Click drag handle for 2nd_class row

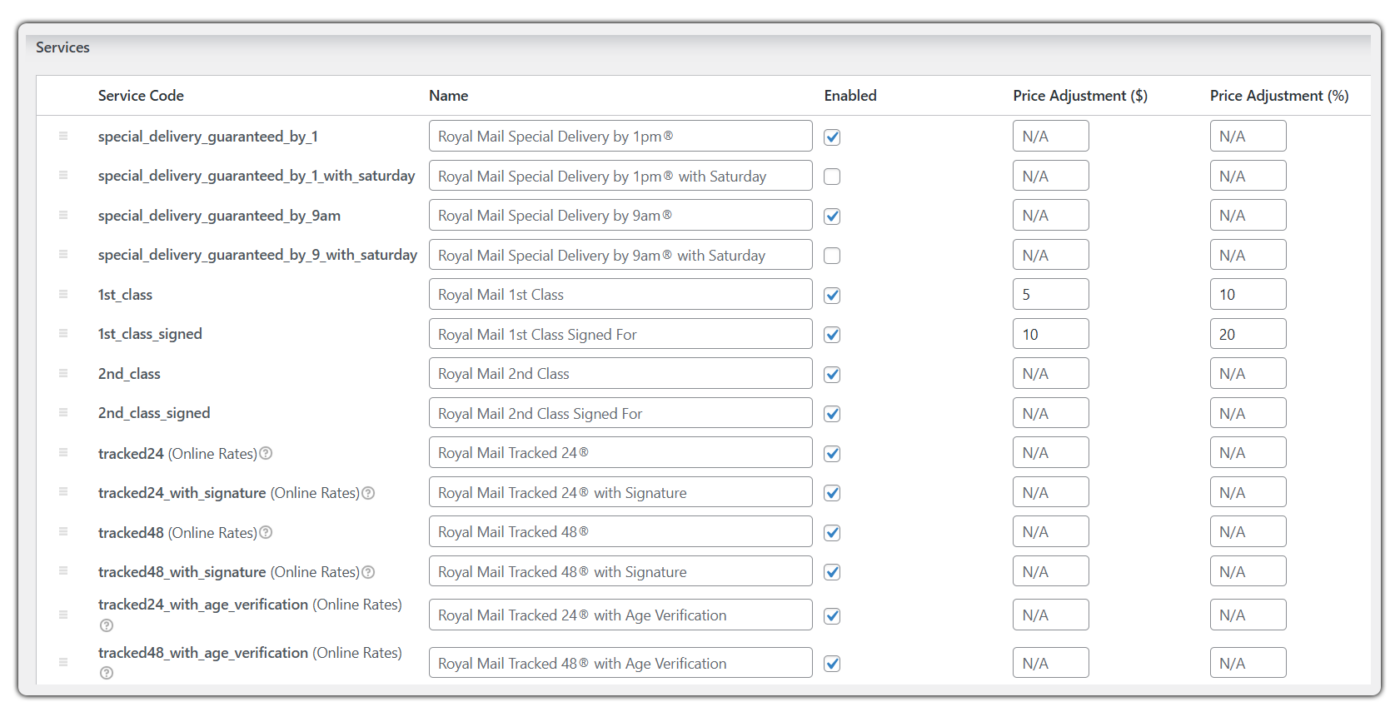63,373
